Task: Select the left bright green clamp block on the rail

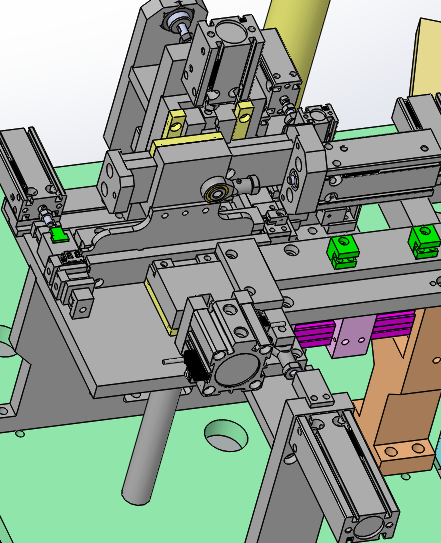Action: point(343,251)
